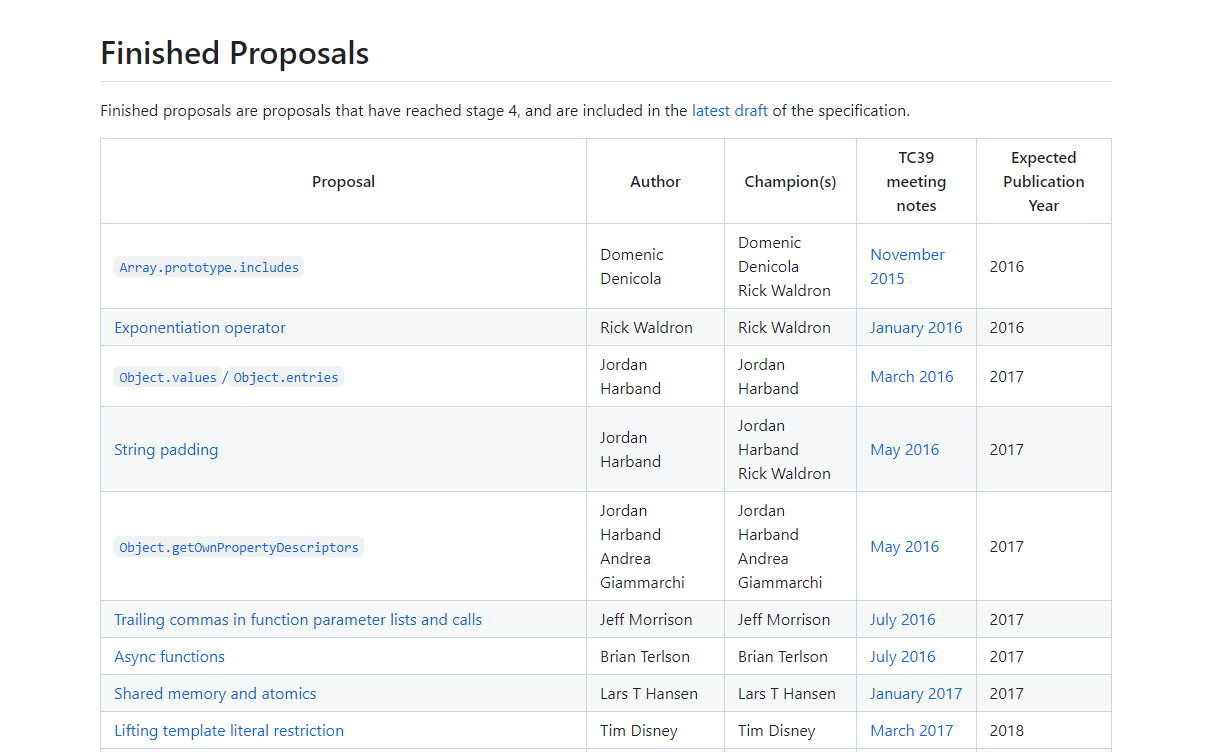The width and height of the screenshot is (1230, 752).
Task: Open the Object.values proposal link
Action: tap(167, 377)
